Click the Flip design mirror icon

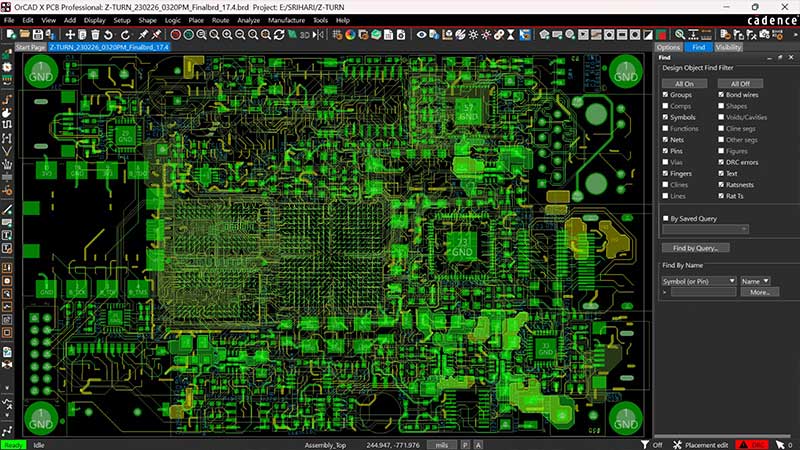(318, 35)
